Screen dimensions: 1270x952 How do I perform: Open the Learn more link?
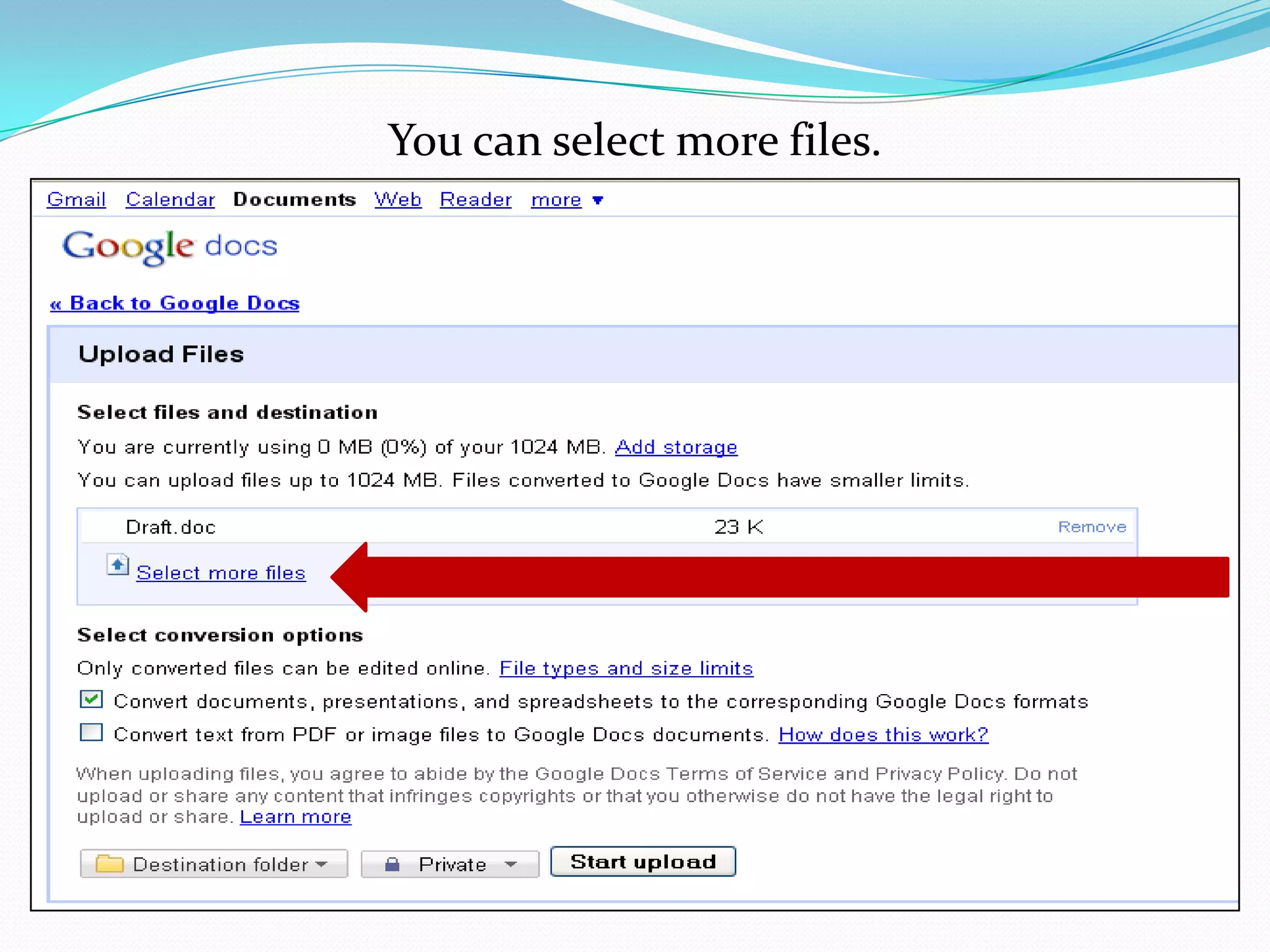click(x=295, y=817)
